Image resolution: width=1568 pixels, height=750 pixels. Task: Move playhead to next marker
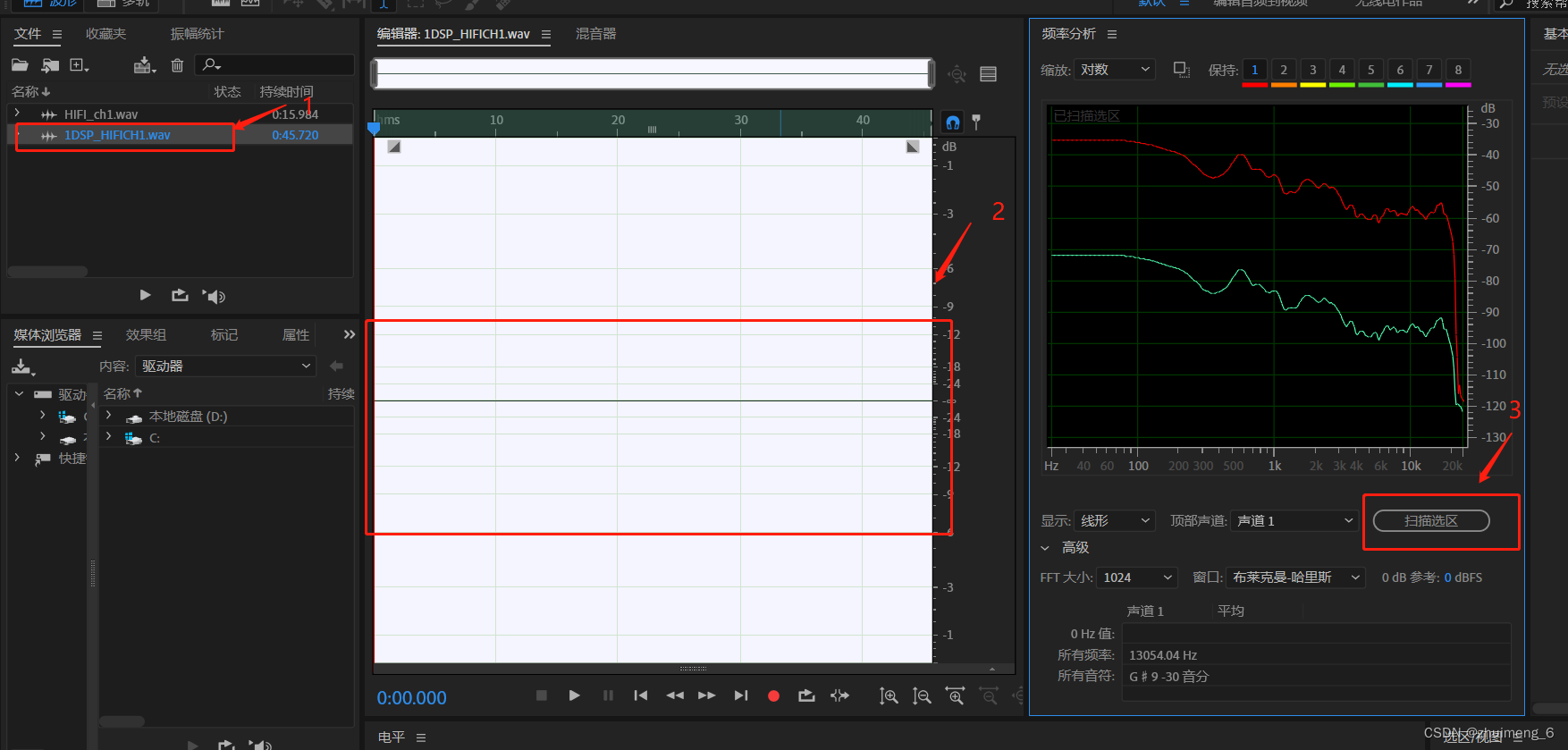(741, 695)
